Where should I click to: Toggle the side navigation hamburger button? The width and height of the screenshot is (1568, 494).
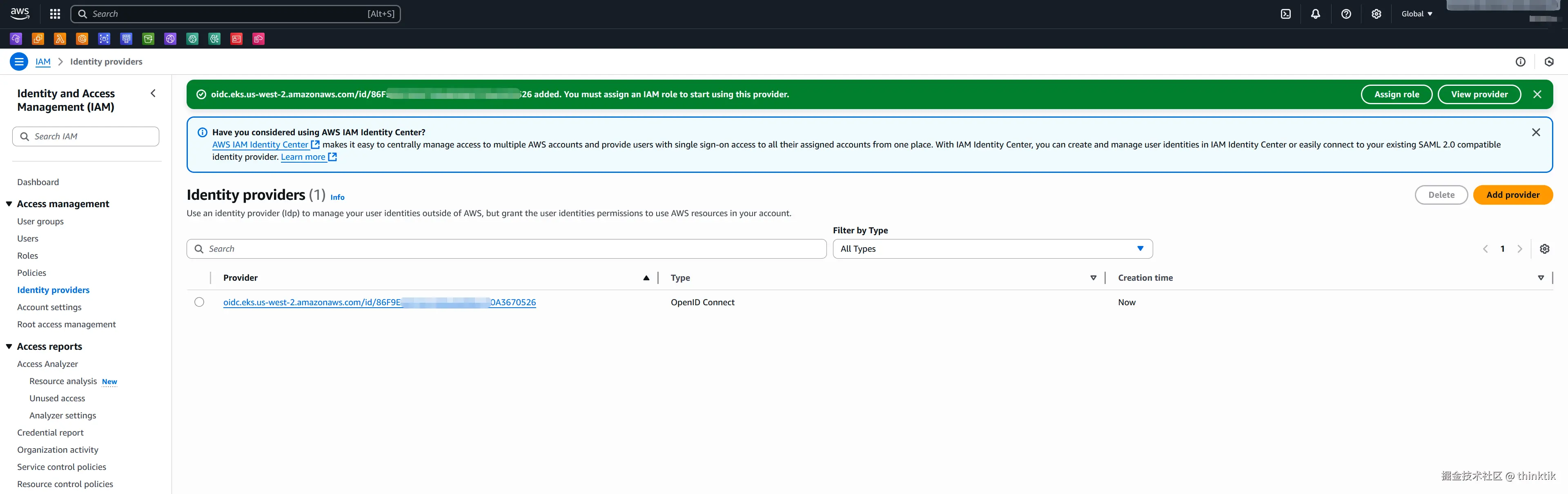coord(19,62)
